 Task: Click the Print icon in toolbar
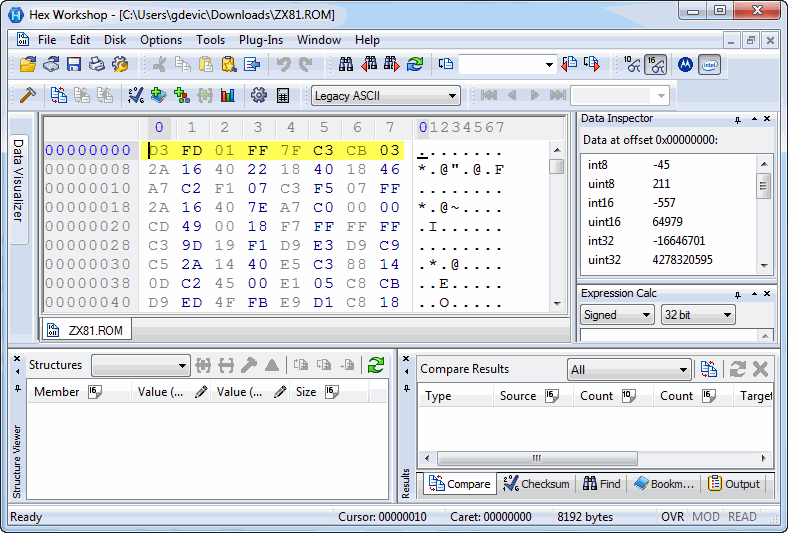coord(97,64)
